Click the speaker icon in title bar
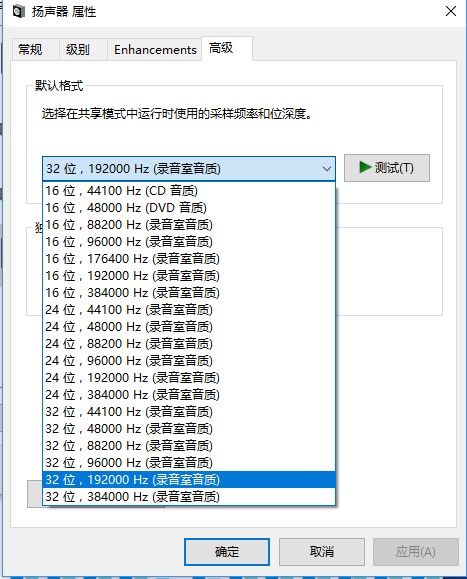Viewport: 467px width, 579px height. 18,11
